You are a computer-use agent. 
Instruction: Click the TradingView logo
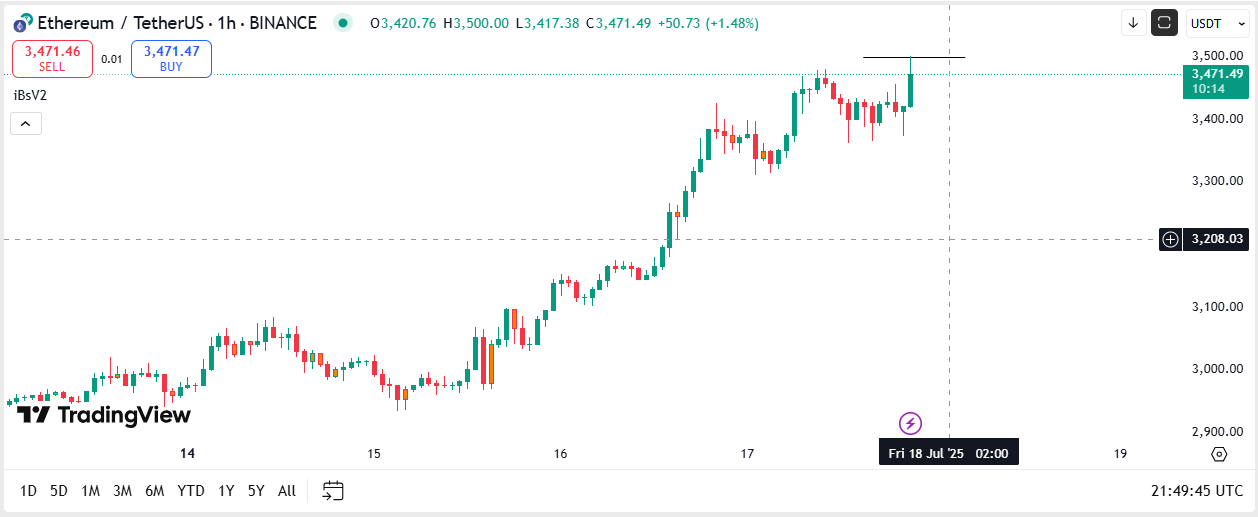[104, 415]
